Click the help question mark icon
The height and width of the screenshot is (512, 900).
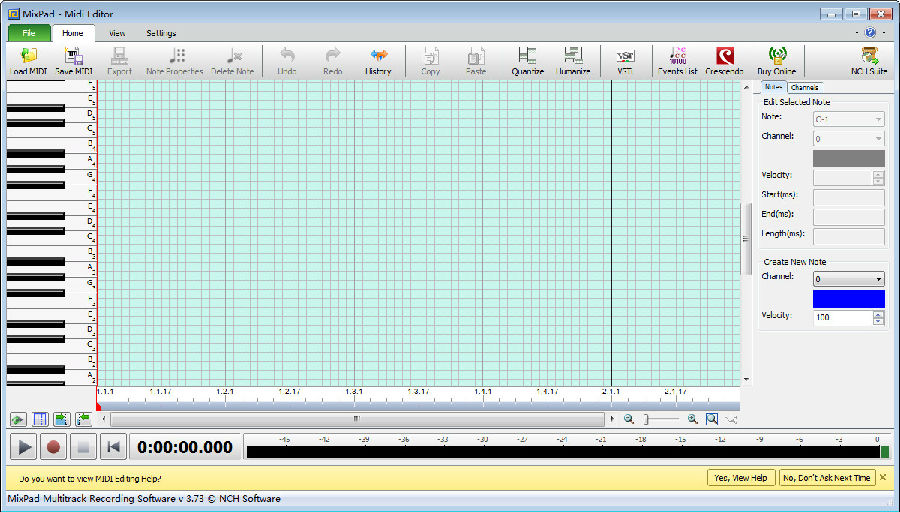point(870,33)
